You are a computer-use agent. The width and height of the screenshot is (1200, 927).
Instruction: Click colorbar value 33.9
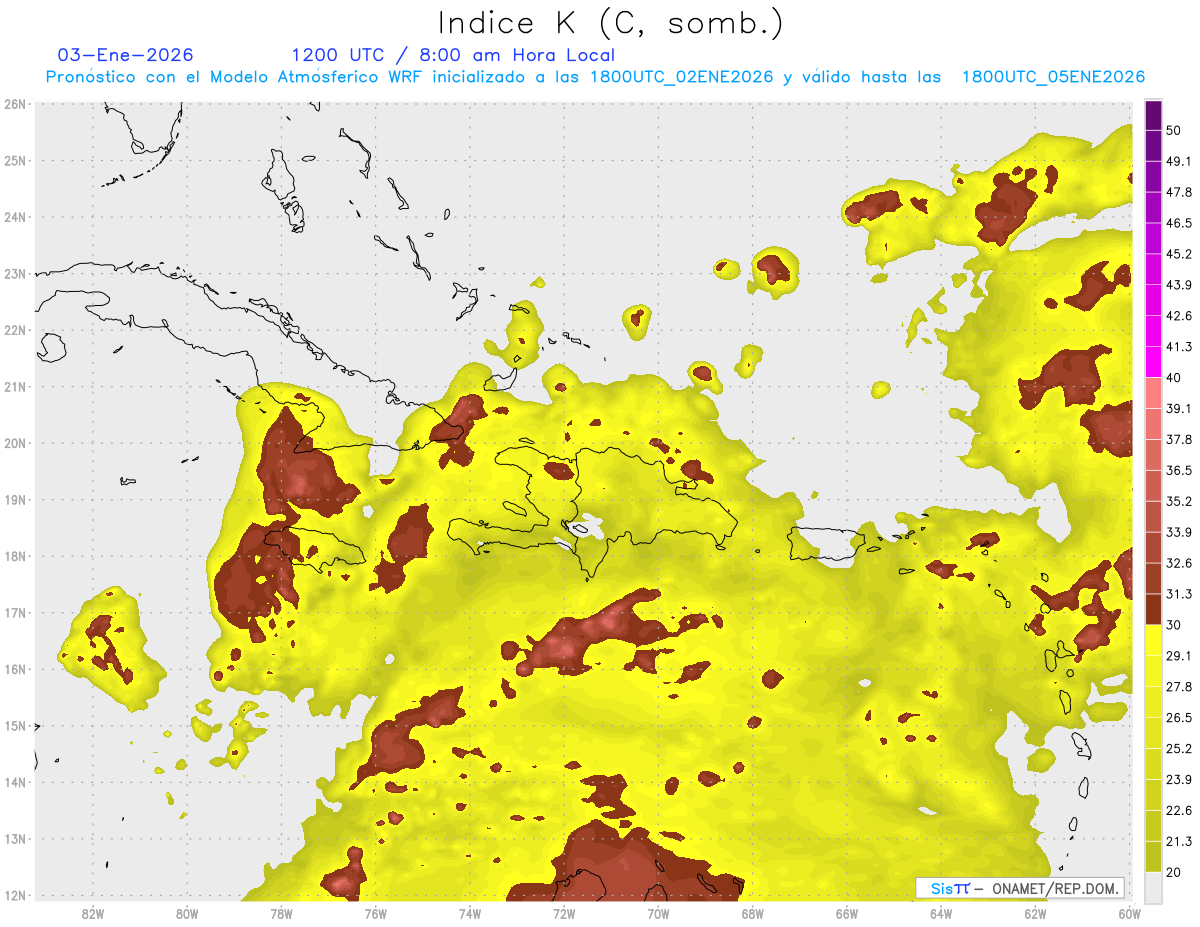point(1178,532)
